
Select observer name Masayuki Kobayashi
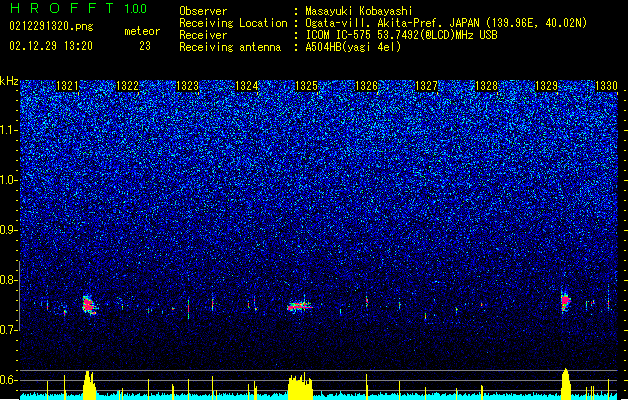pyautogui.click(x=359, y=11)
